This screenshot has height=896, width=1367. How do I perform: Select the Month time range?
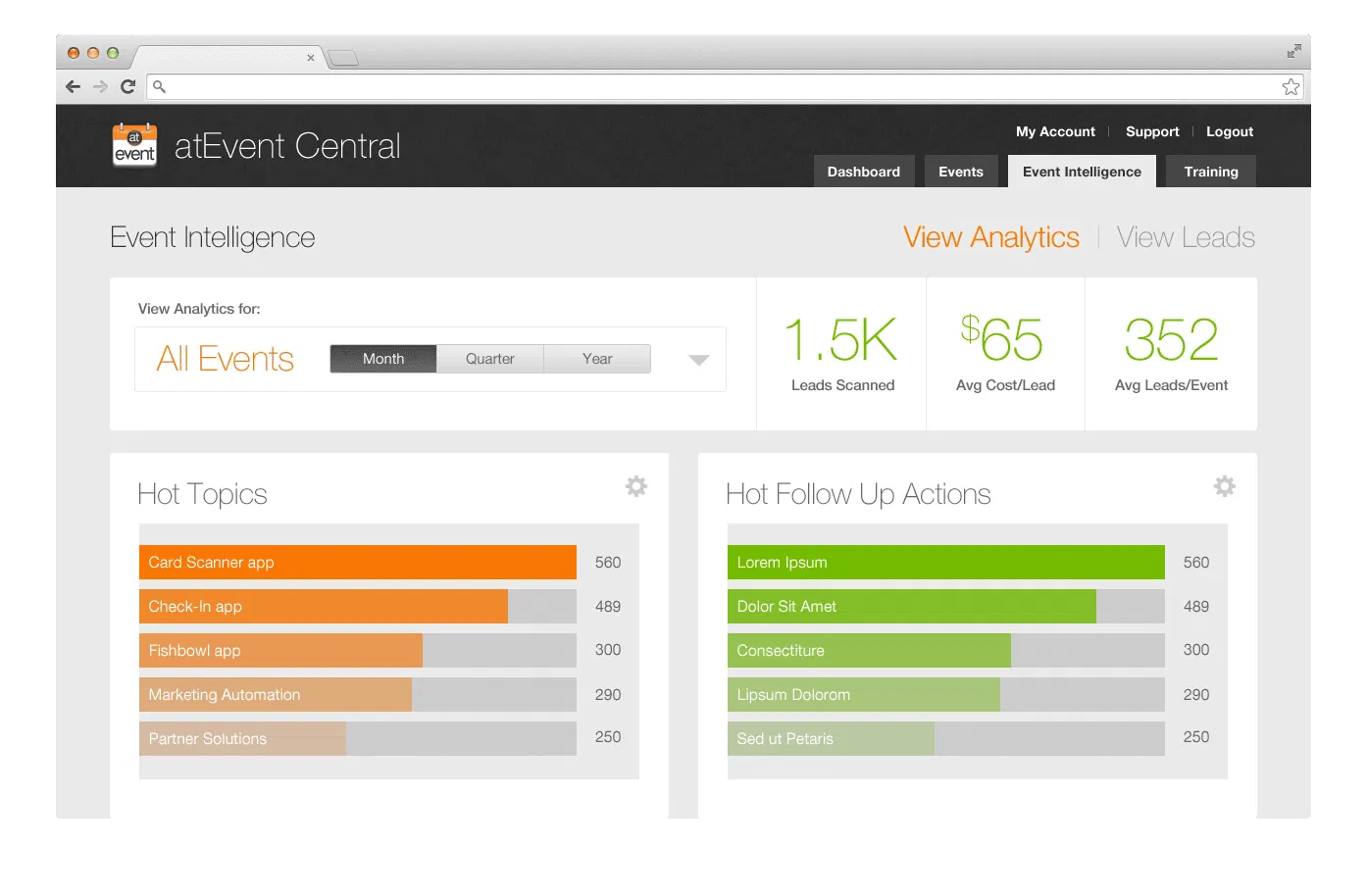(x=383, y=359)
